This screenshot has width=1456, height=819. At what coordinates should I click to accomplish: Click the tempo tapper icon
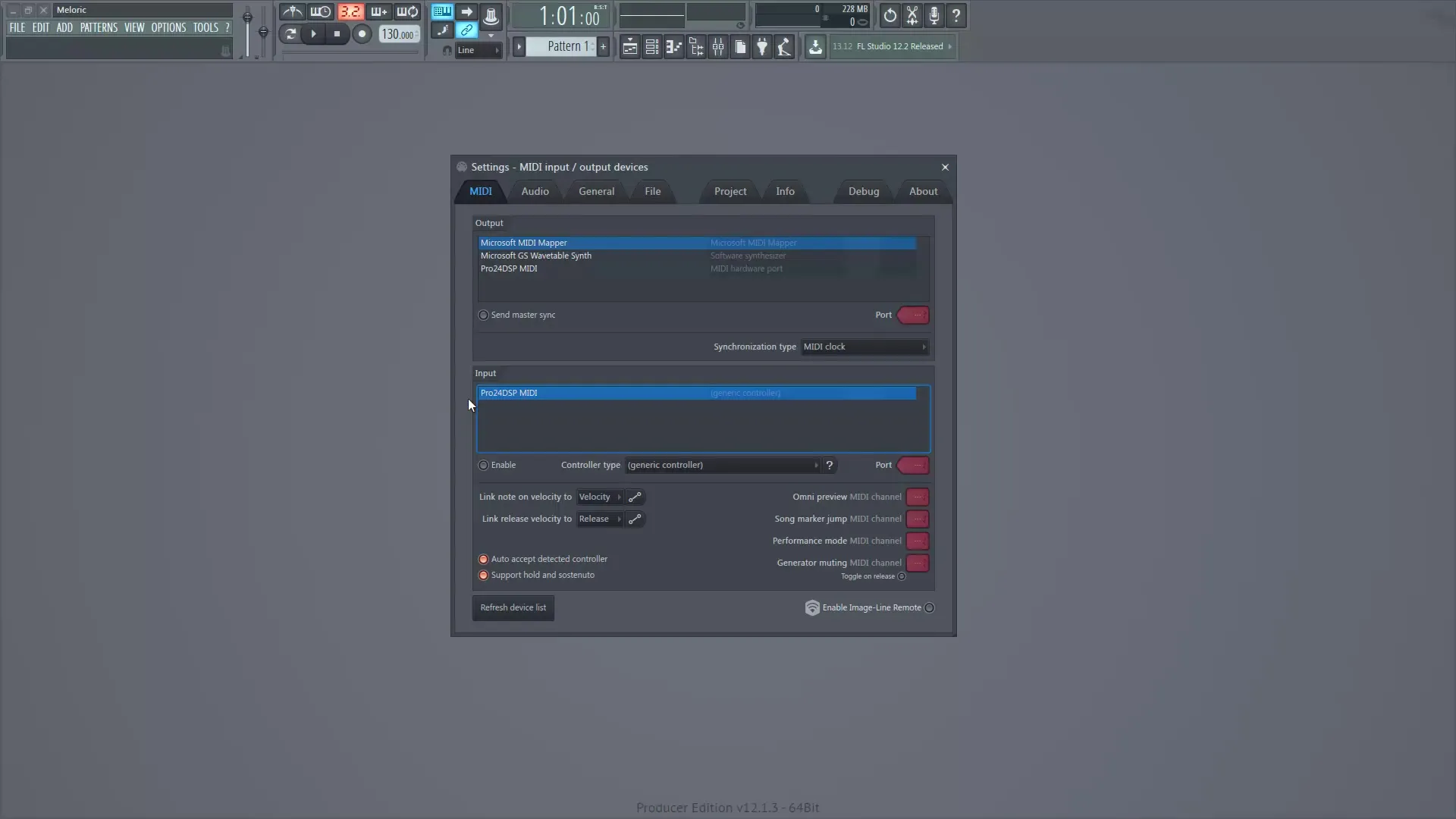(784, 47)
